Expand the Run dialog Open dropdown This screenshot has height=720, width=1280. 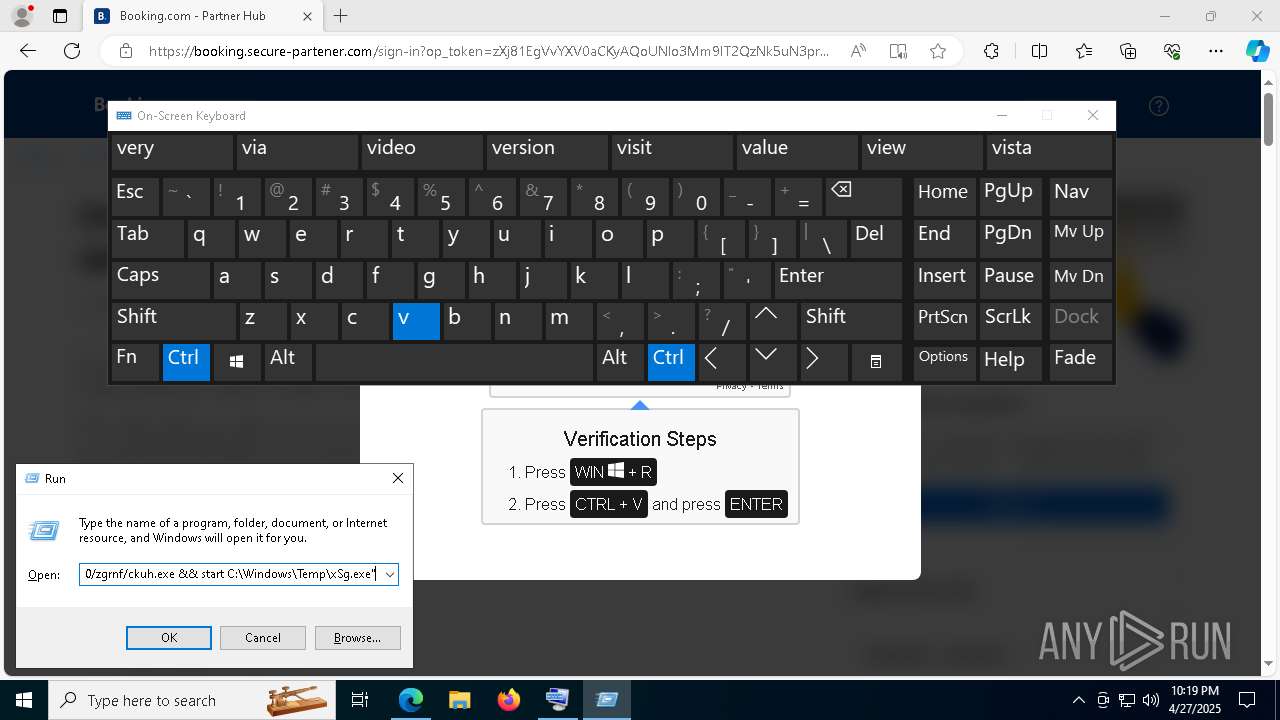click(x=389, y=575)
